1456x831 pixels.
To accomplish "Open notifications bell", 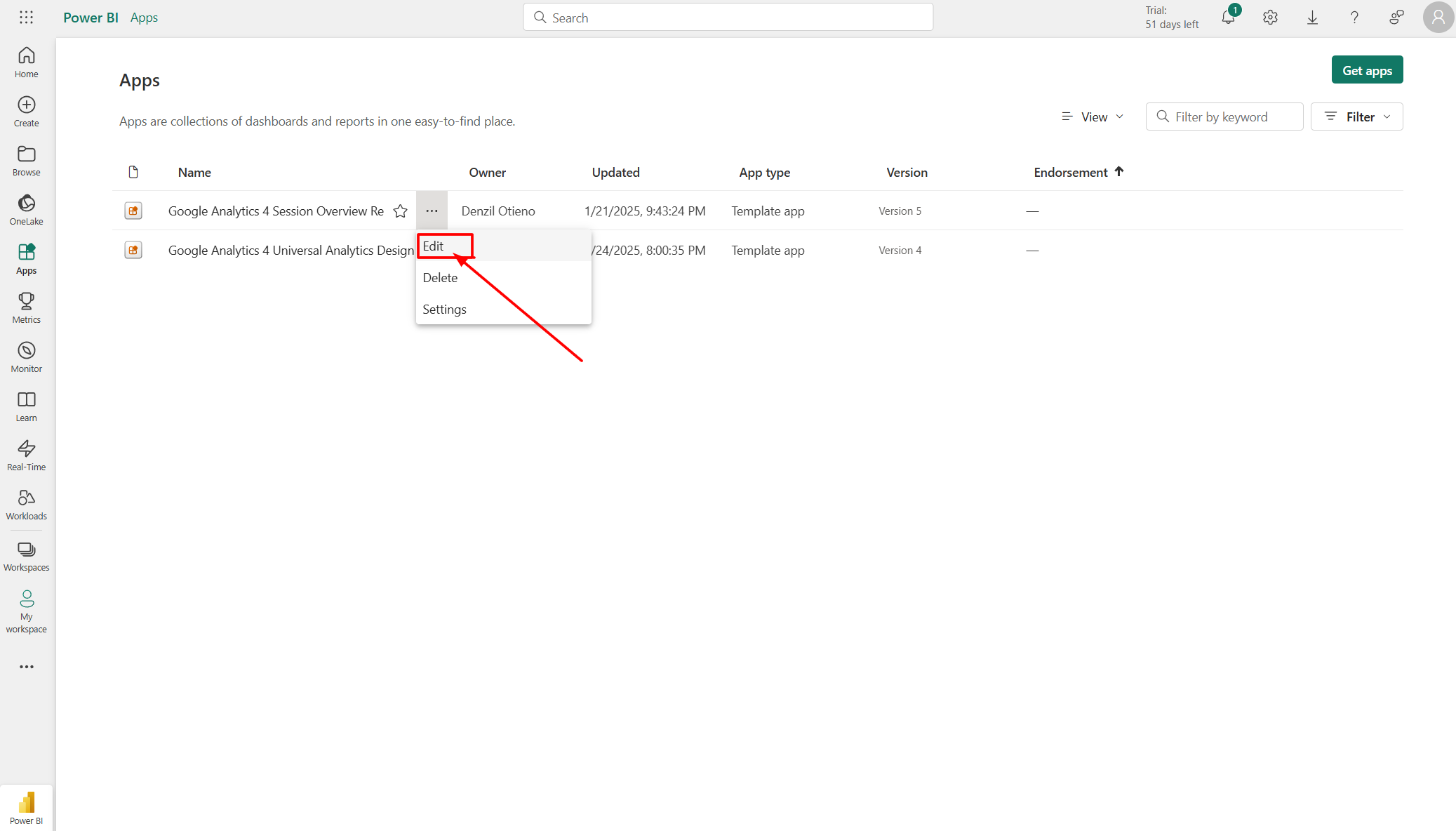I will [x=1229, y=18].
